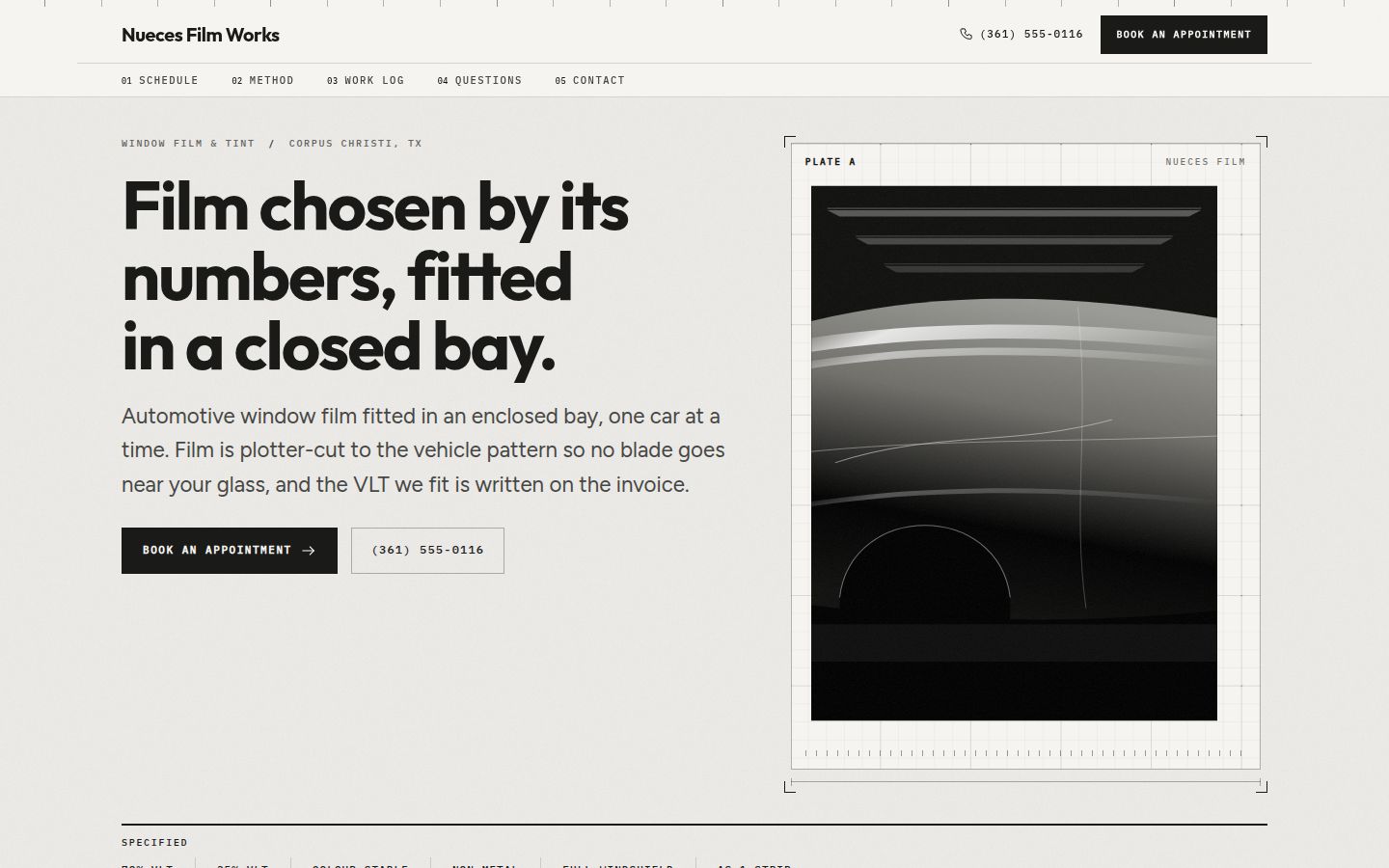Jump to 02 Method section
This screenshot has height=868, width=1389.
tap(262, 81)
